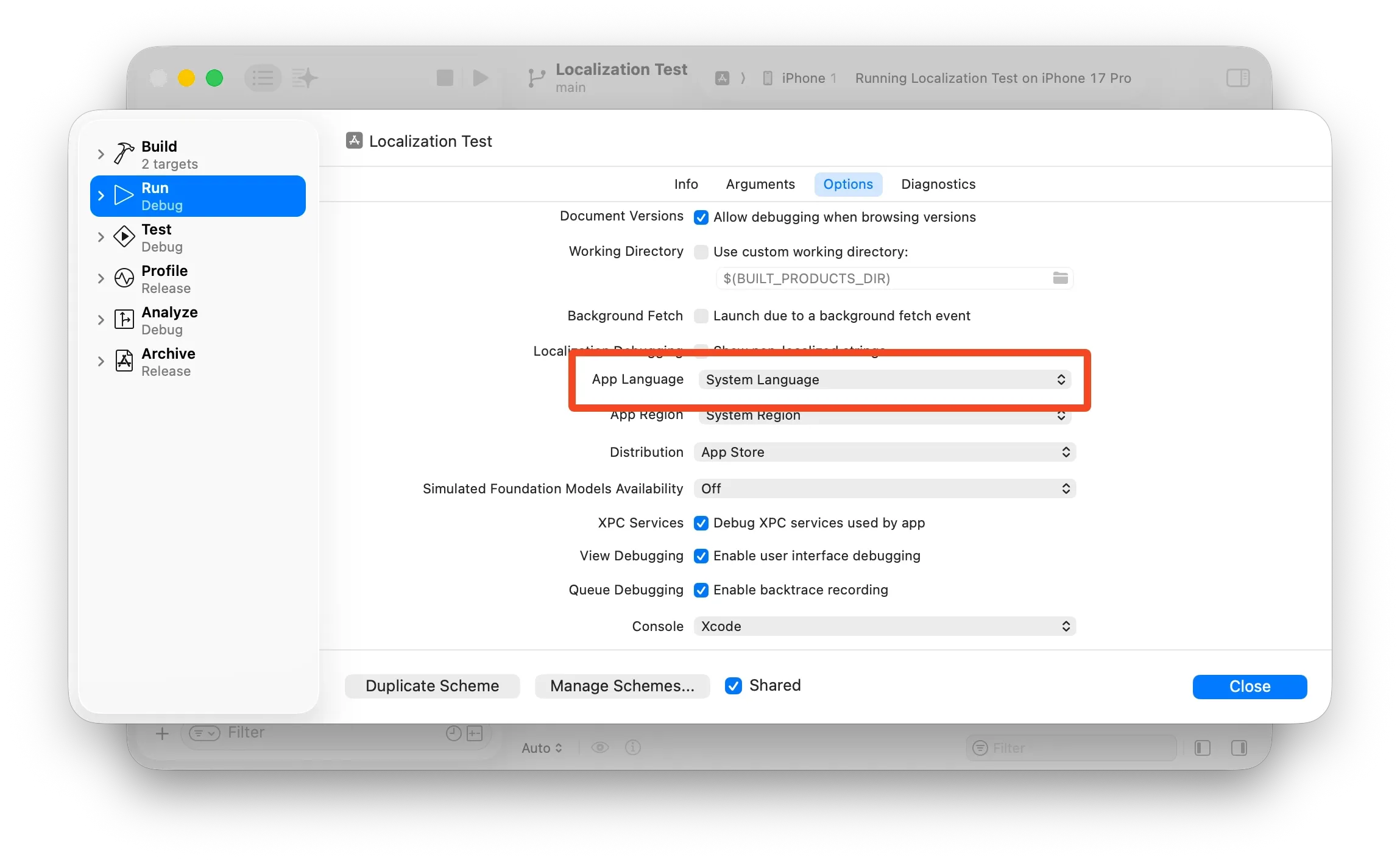Toggle the right inspector panel icon in toolbar
This screenshot has height=860, width=1400.
(x=1238, y=78)
